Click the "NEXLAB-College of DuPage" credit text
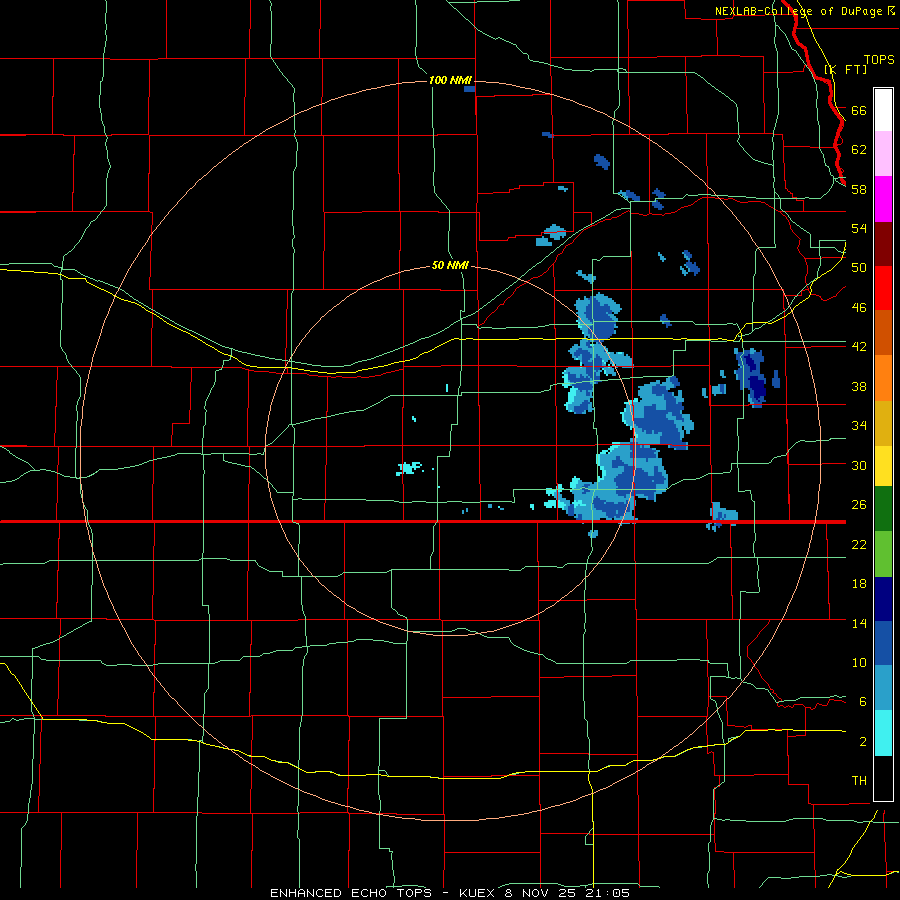This screenshot has height=900, width=900. (x=800, y=11)
